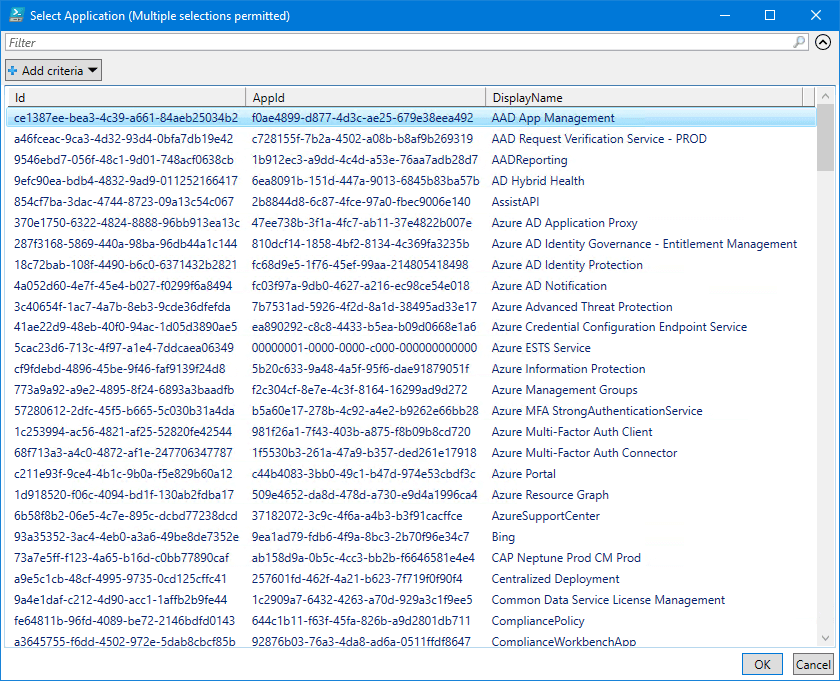Image resolution: width=840 pixels, height=681 pixels.
Task: Select the AAD App Management row
Action: pyautogui.click(x=553, y=118)
